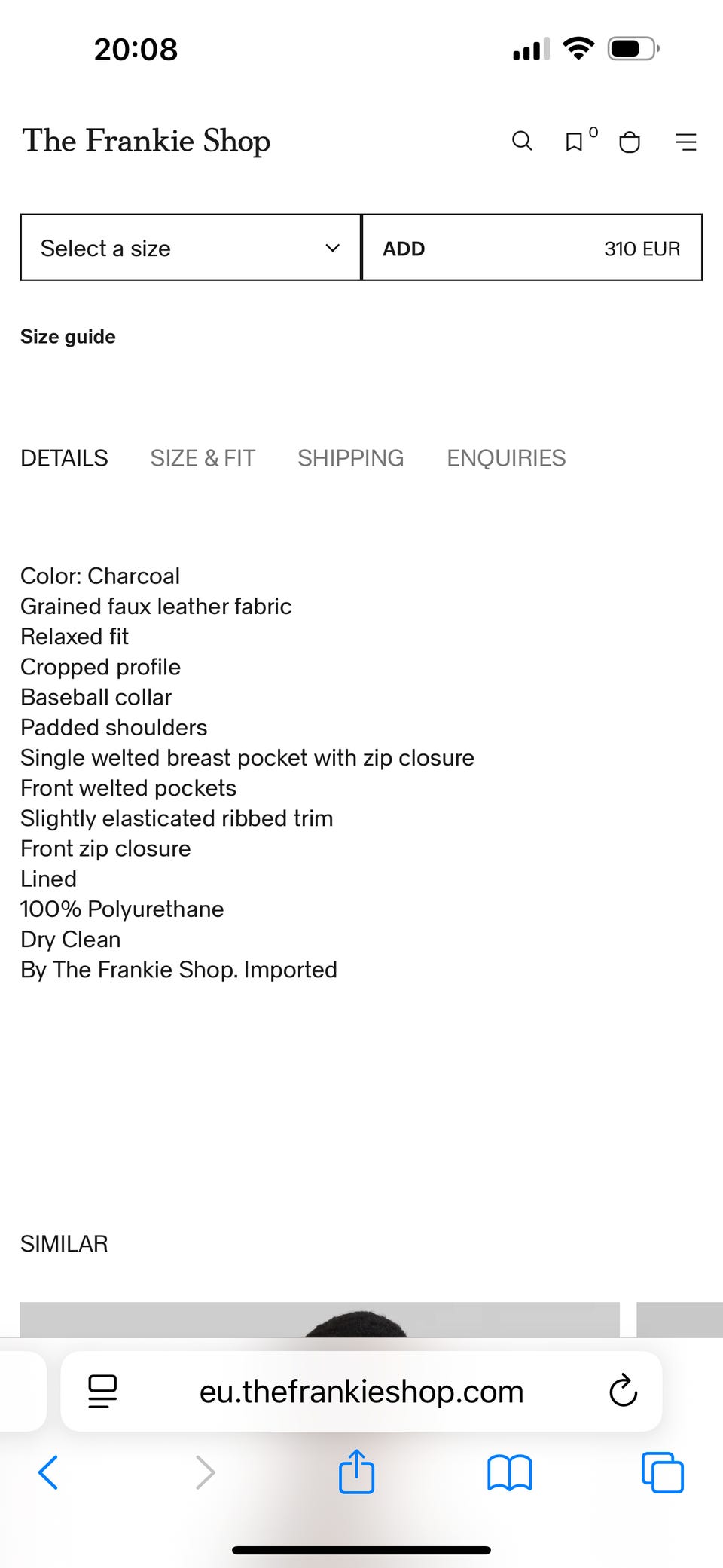Image resolution: width=723 pixels, height=1568 pixels.
Task: Open the saved items bookmark icon
Action: coord(574,142)
